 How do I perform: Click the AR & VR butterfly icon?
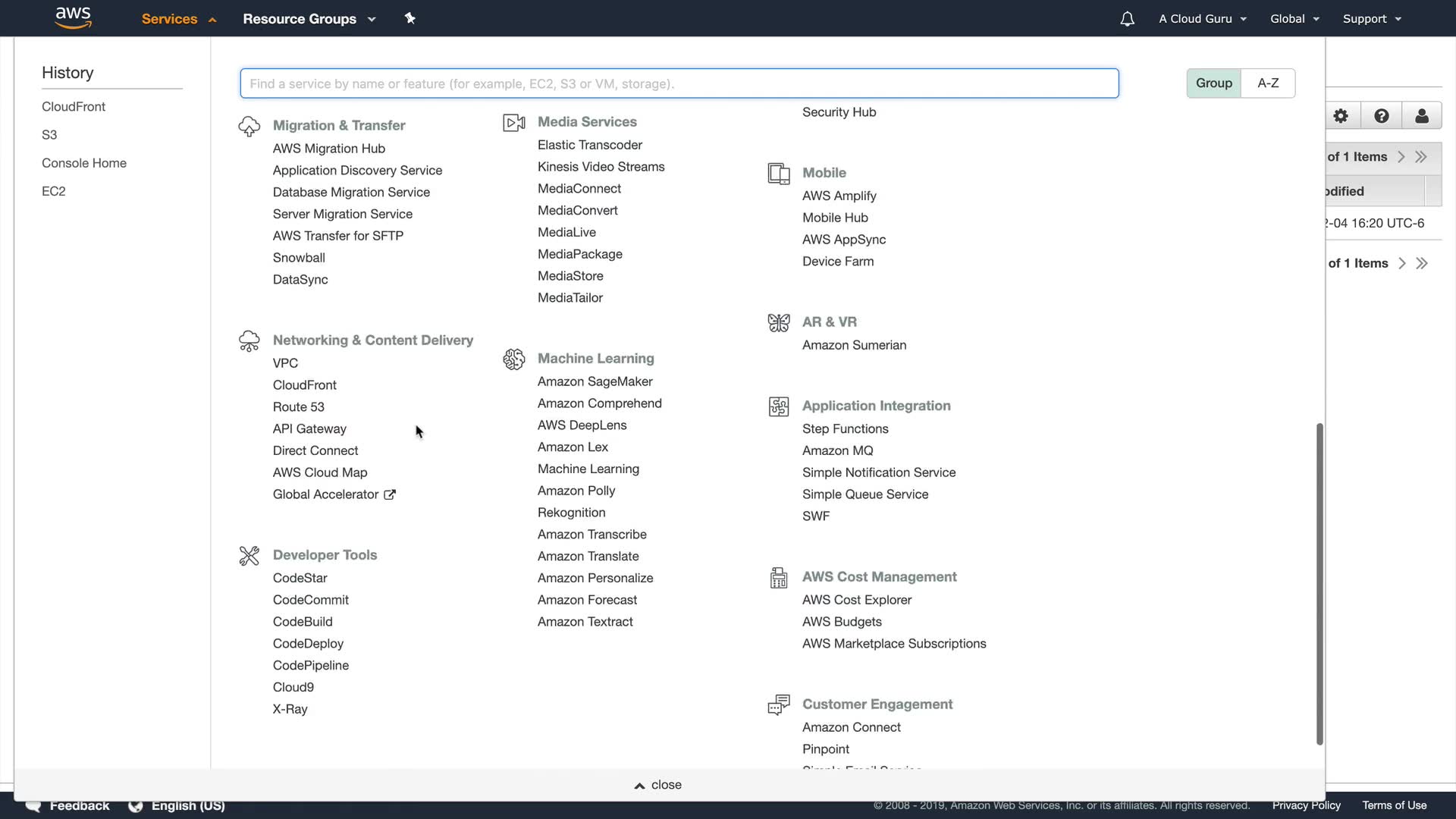(778, 322)
